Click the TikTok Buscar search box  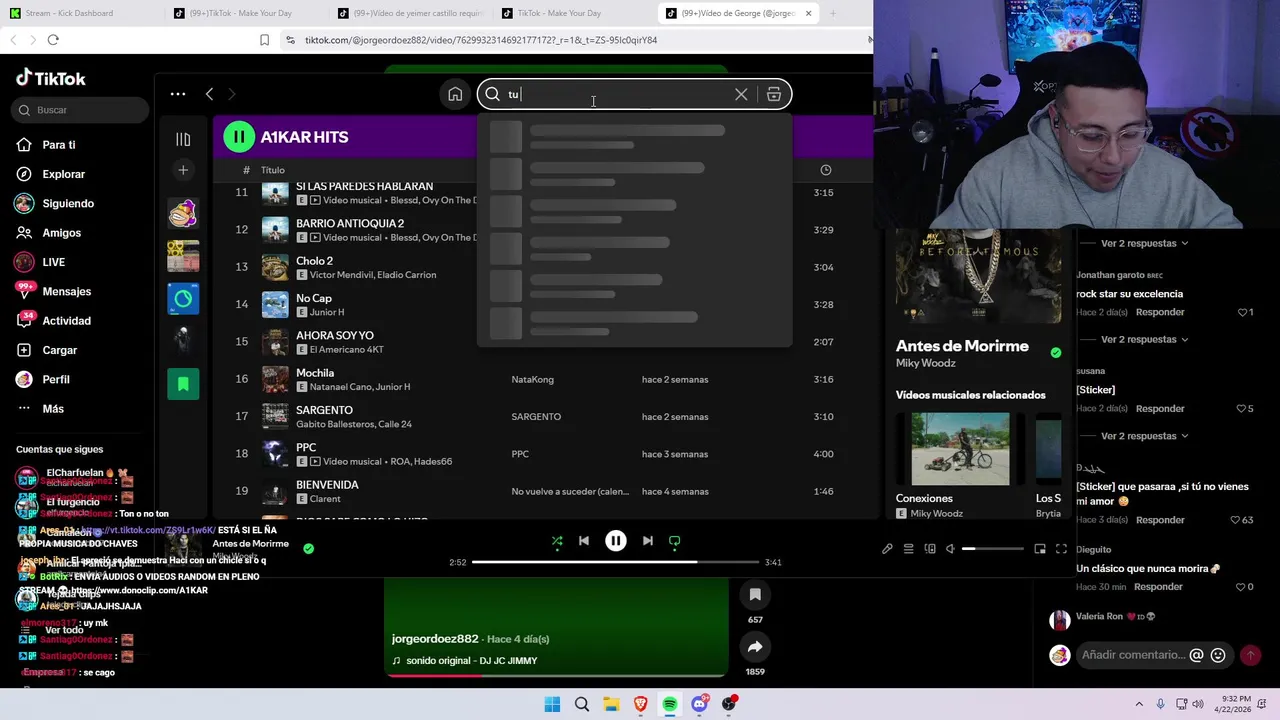click(80, 110)
